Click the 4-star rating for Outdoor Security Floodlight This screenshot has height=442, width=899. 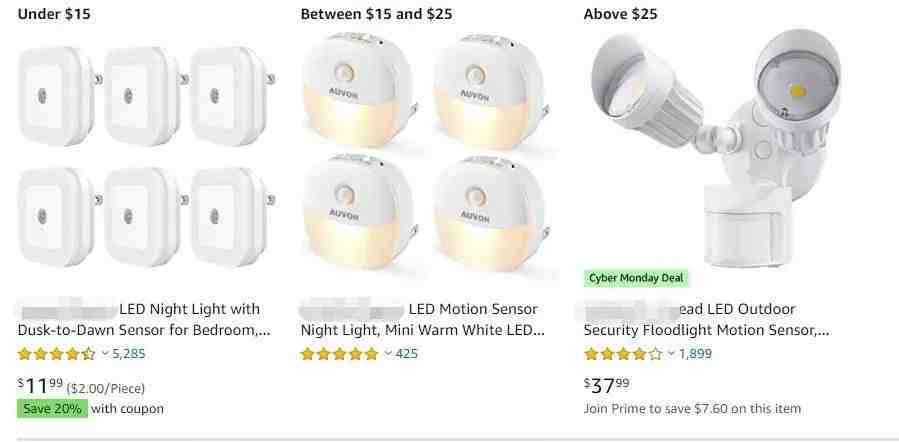pos(623,354)
